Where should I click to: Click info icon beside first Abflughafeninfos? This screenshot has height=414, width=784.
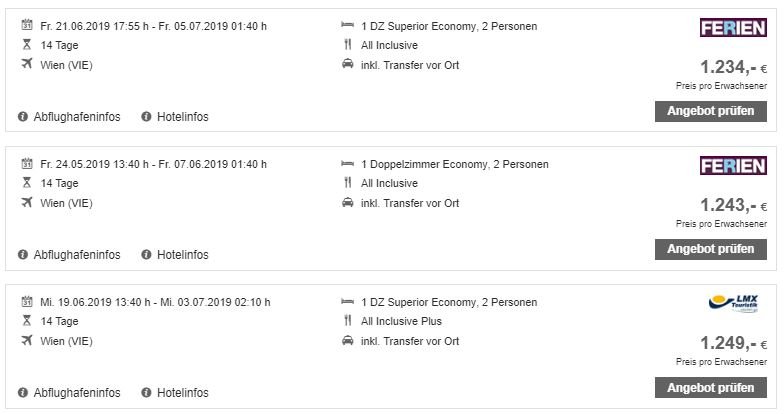point(24,117)
